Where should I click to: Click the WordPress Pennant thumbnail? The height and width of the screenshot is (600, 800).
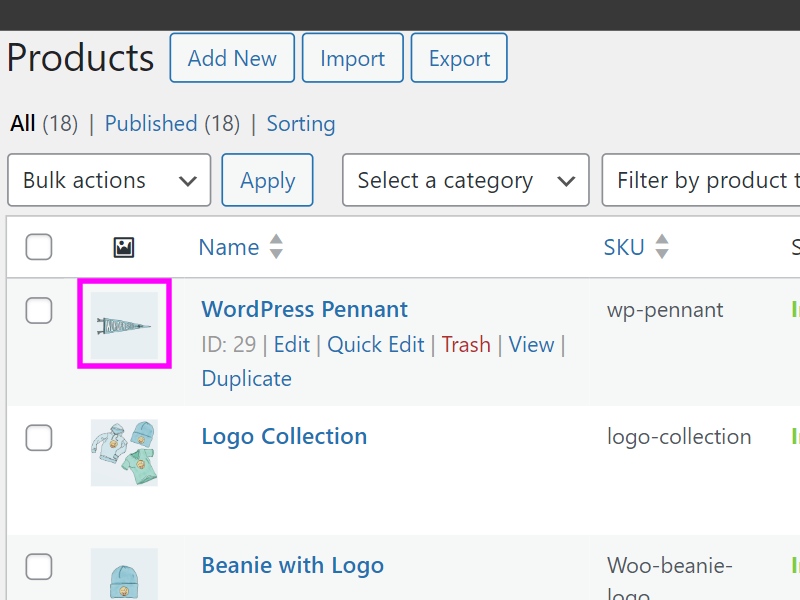pyautogui.click(x=124, y=326)
